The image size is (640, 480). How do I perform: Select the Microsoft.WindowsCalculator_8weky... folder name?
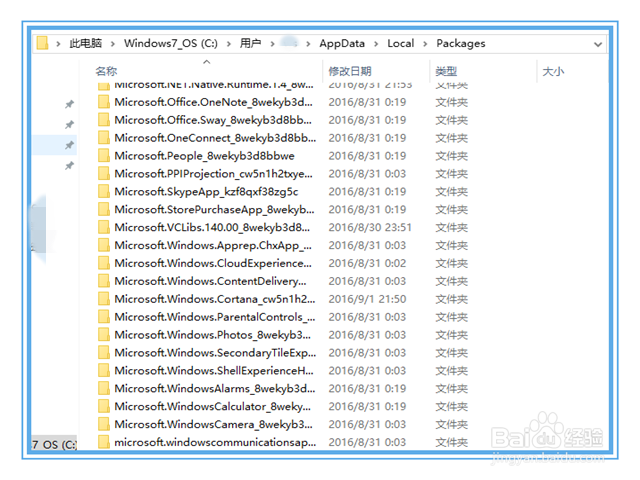pyautogui.click(x=213, y=407)
